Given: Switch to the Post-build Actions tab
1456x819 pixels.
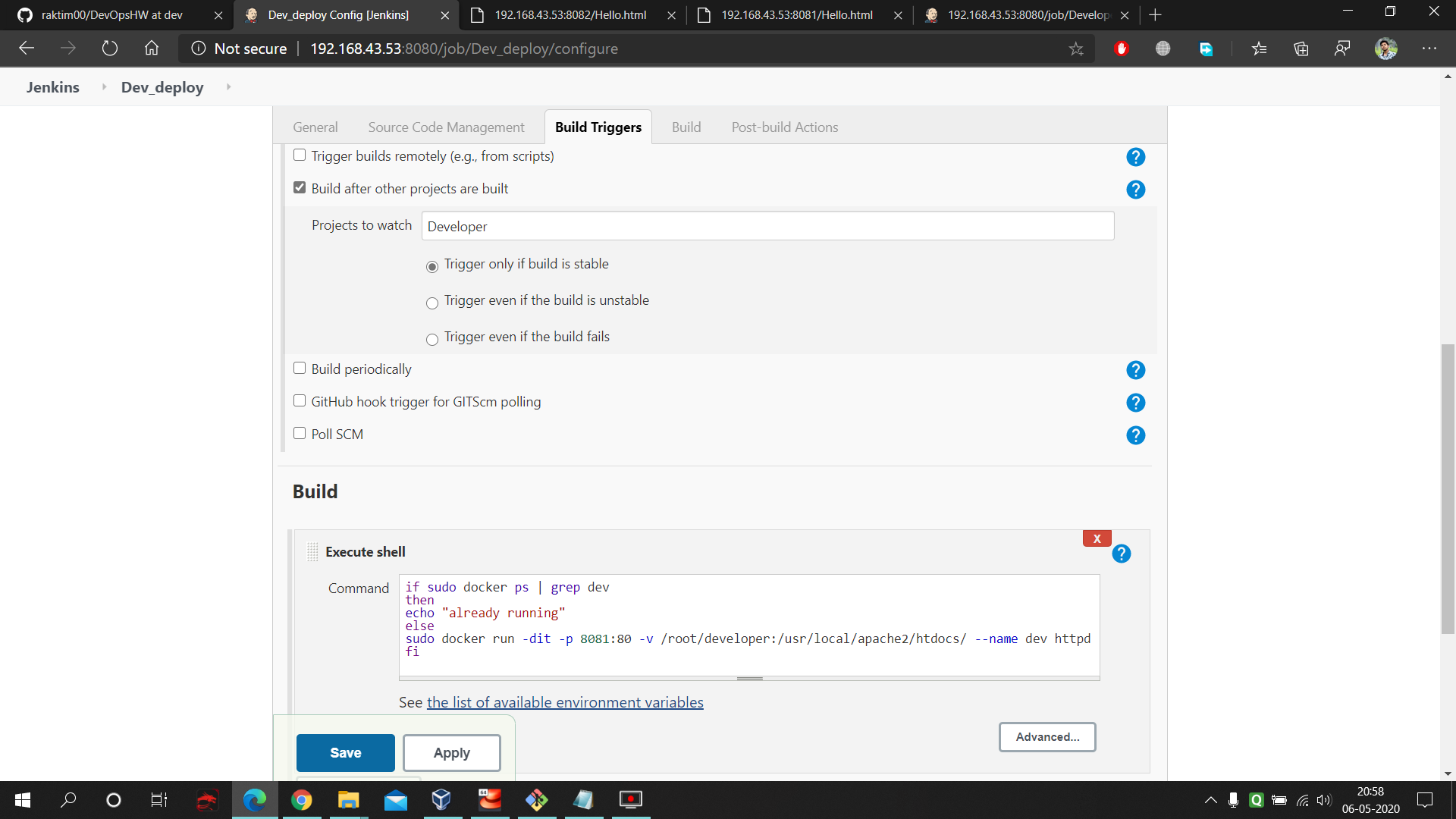Looking at the screenshot, I should click(784, 127).
